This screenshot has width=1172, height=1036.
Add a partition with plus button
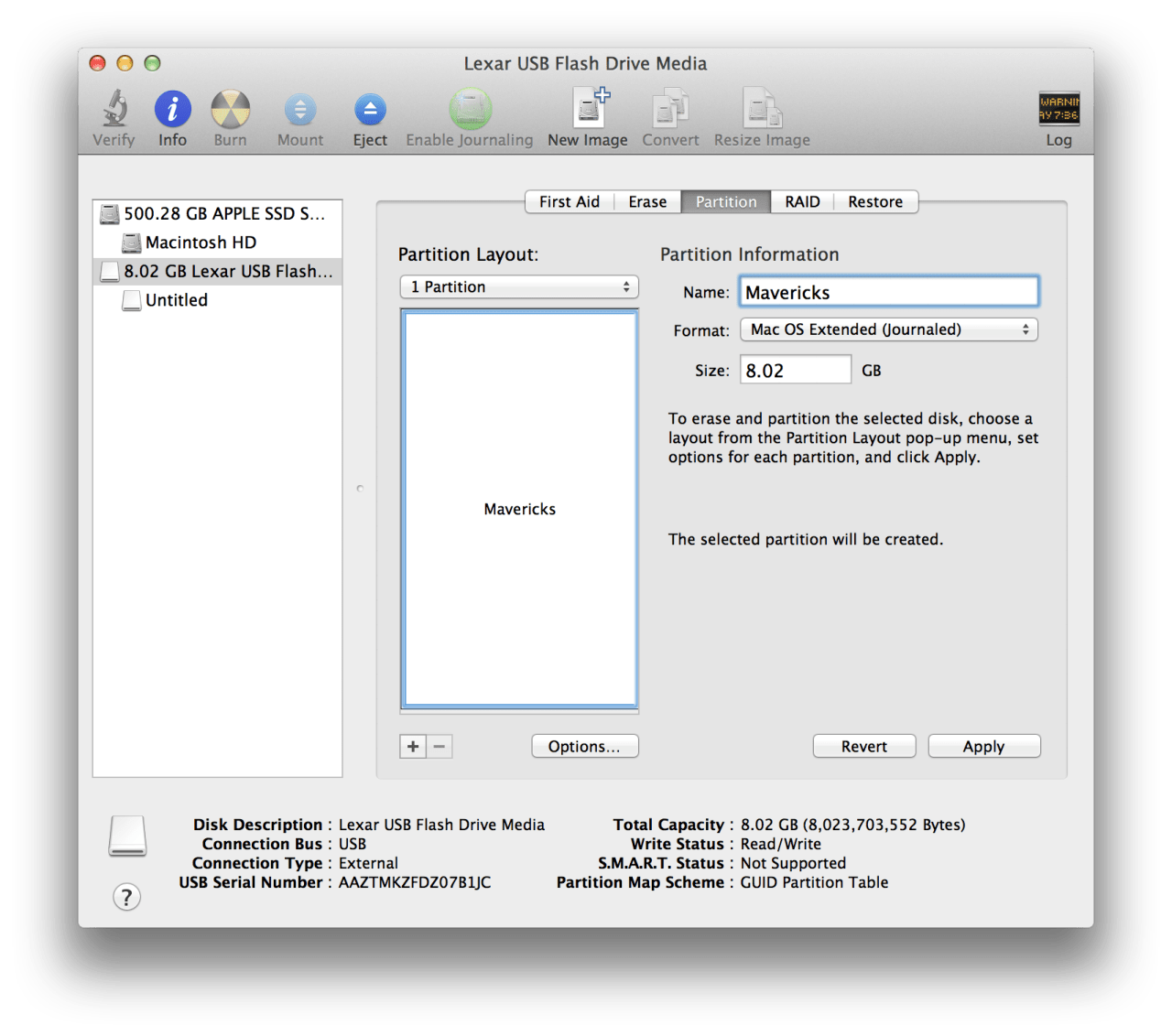pyautogui.click(x=413, y=747)
